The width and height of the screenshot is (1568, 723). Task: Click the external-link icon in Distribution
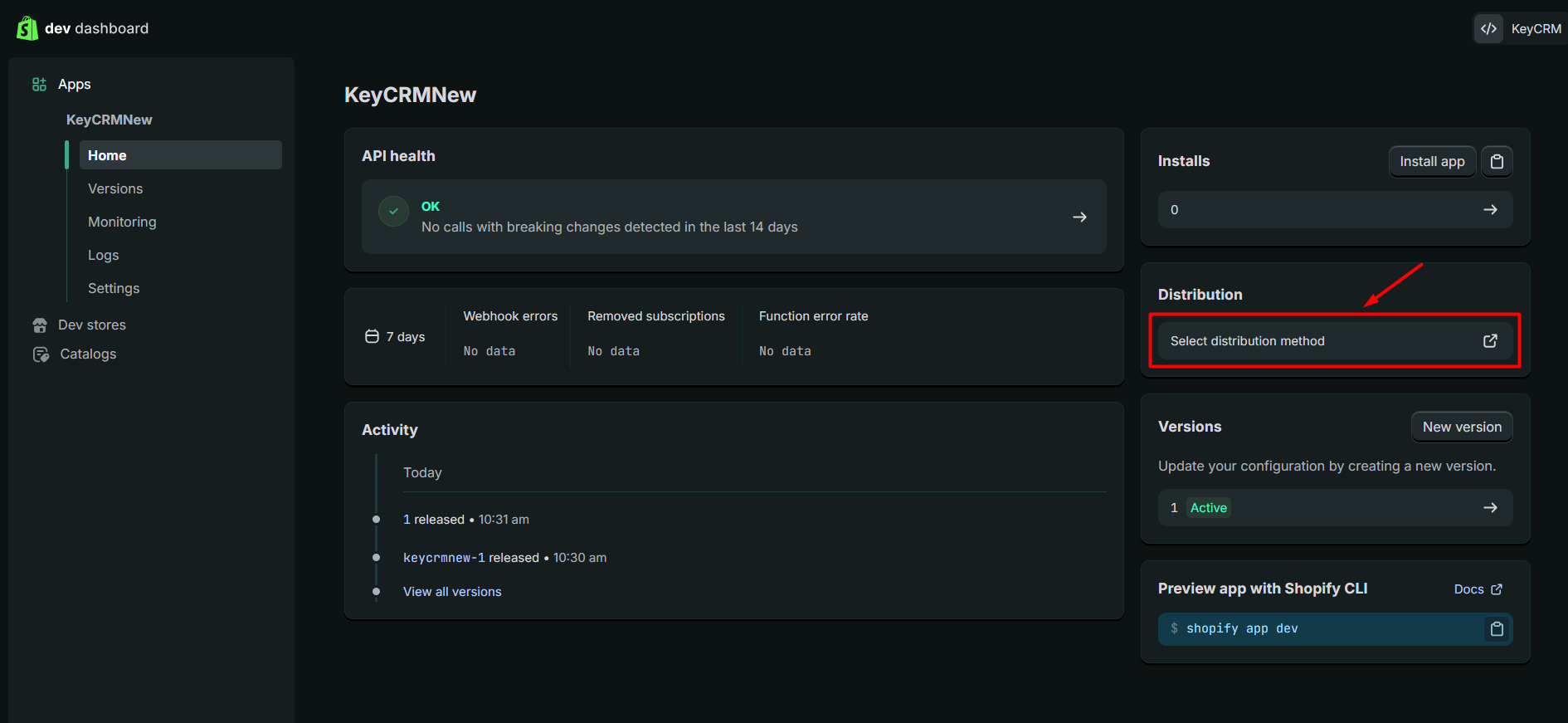[x=1490, y=341]
